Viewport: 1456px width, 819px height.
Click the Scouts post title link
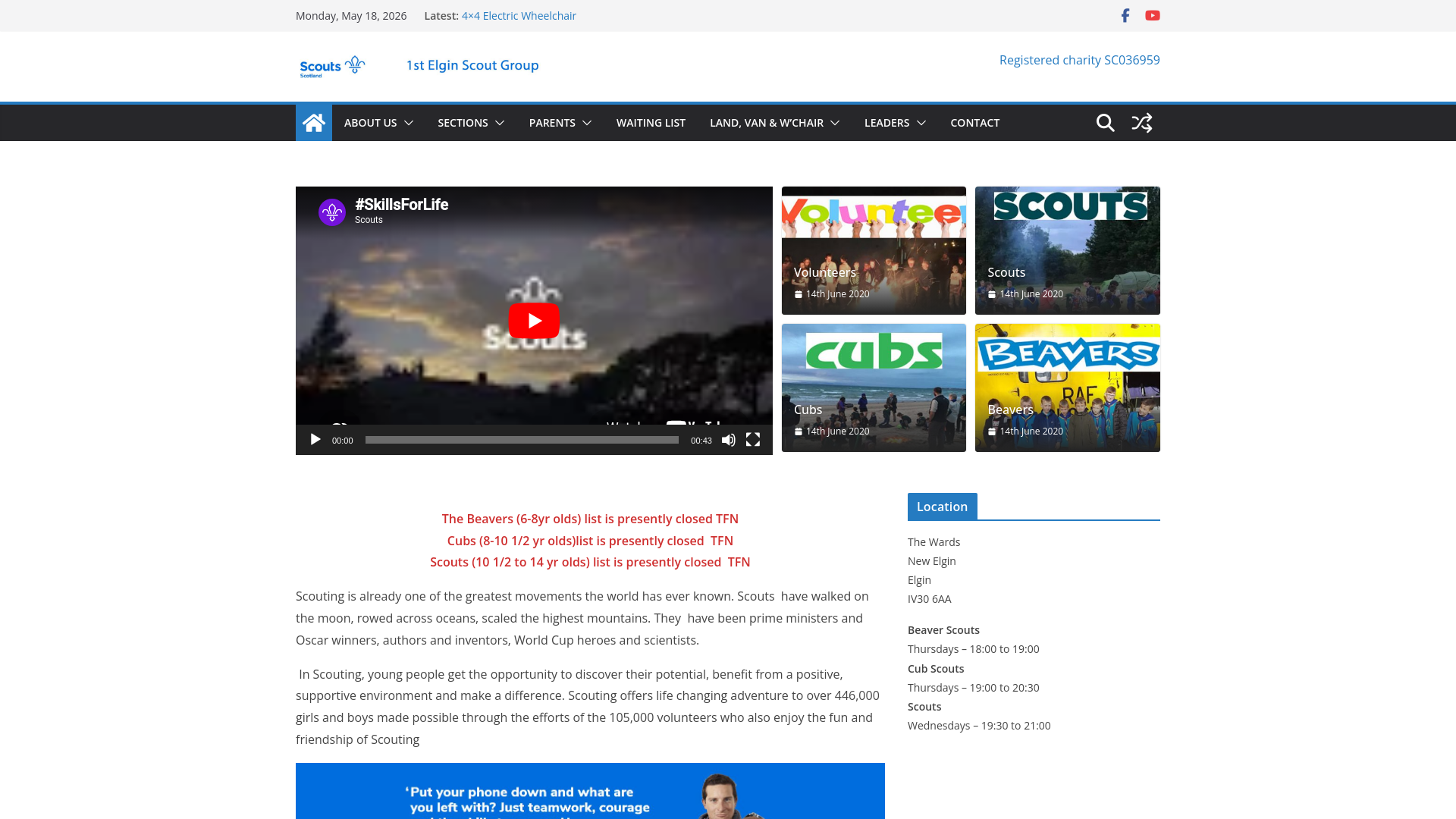pyautogui.click(x=1006, y=272)
